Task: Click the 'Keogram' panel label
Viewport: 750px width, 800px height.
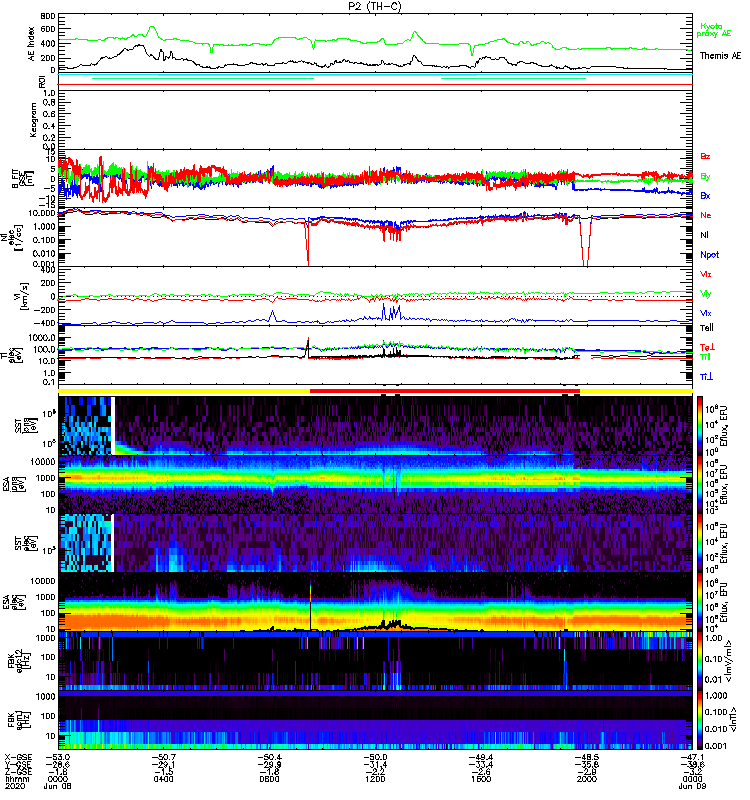Action: tap(33, 119)
